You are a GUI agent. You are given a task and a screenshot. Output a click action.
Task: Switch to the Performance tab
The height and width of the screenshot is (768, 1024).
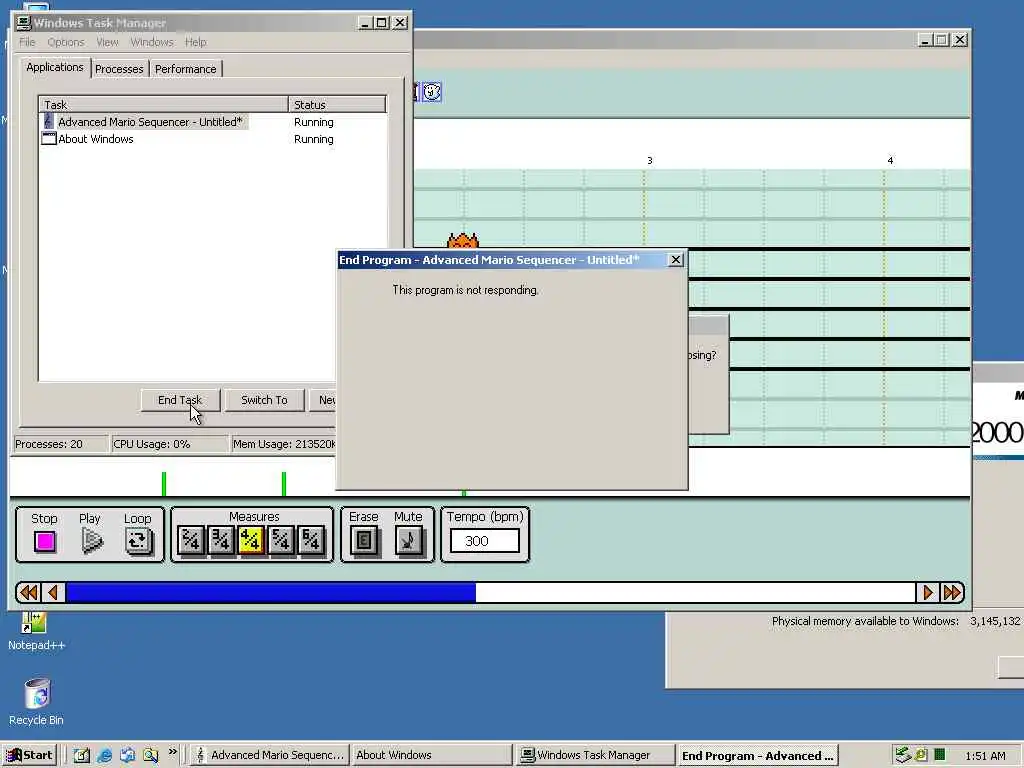[185, 69]
